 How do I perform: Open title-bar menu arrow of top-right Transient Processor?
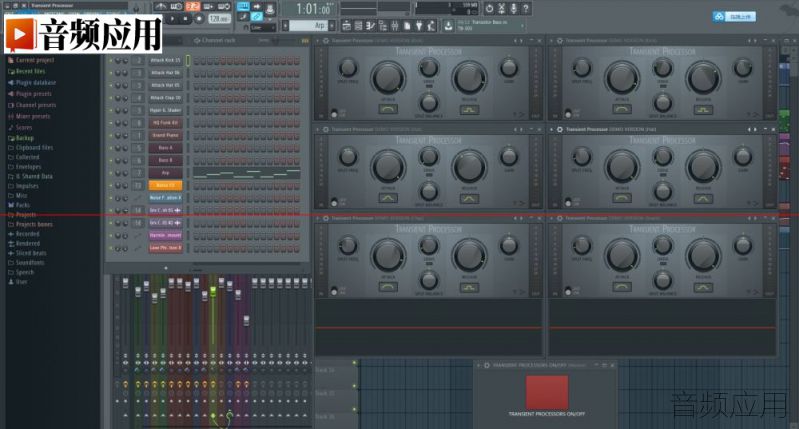552,40
